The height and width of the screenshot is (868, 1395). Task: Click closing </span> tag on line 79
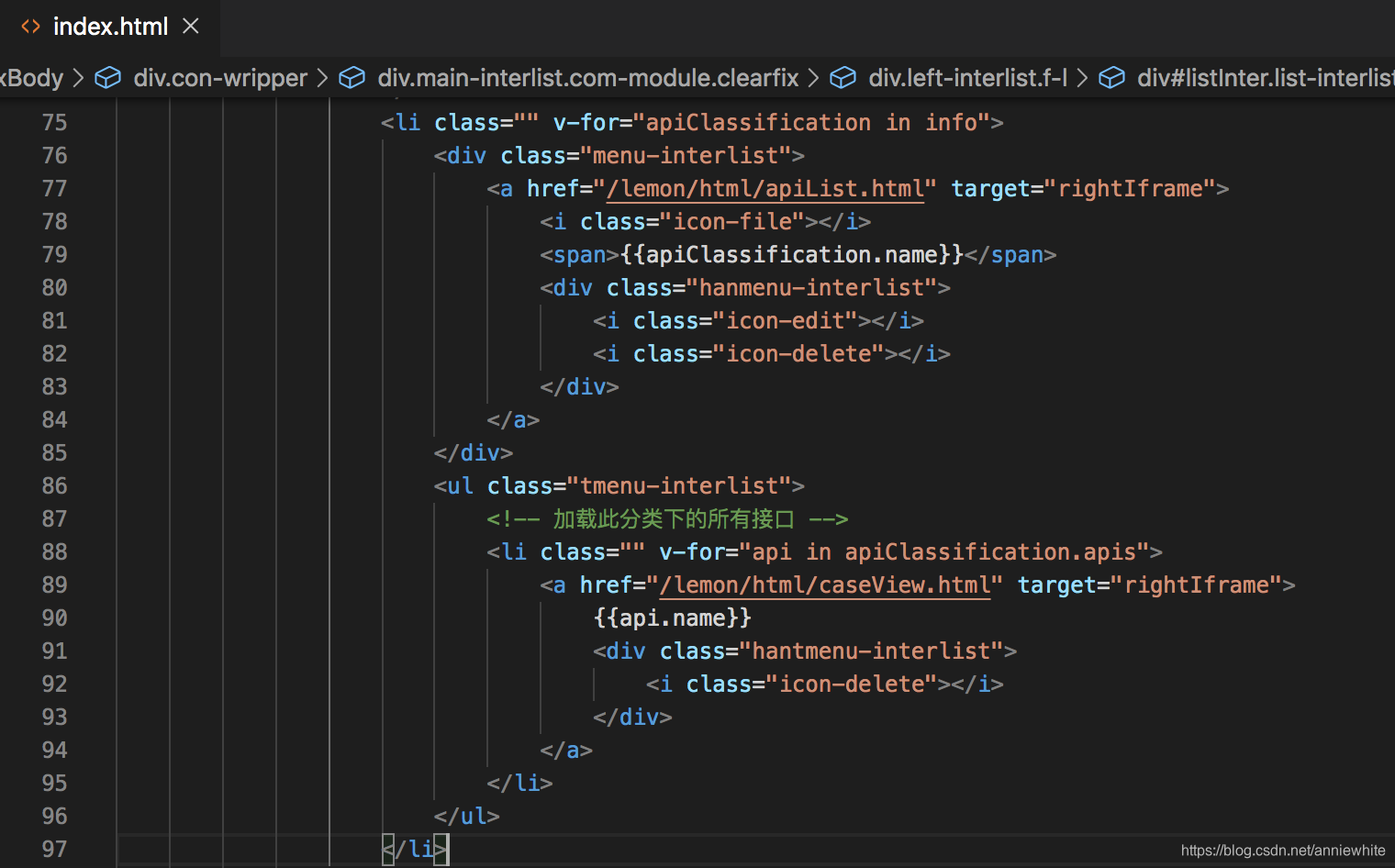[1010, 255]
